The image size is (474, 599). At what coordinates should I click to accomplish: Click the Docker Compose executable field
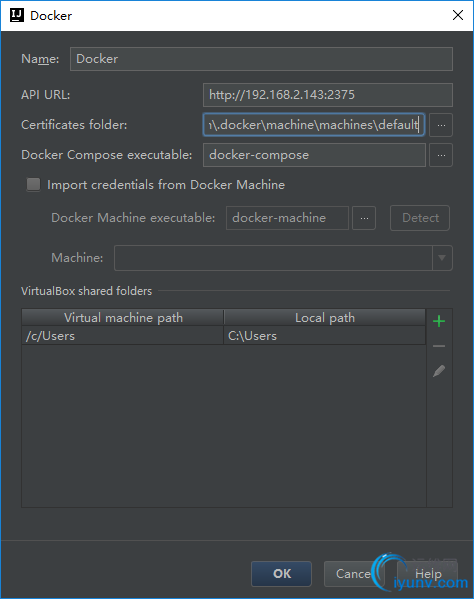[314, 155]
